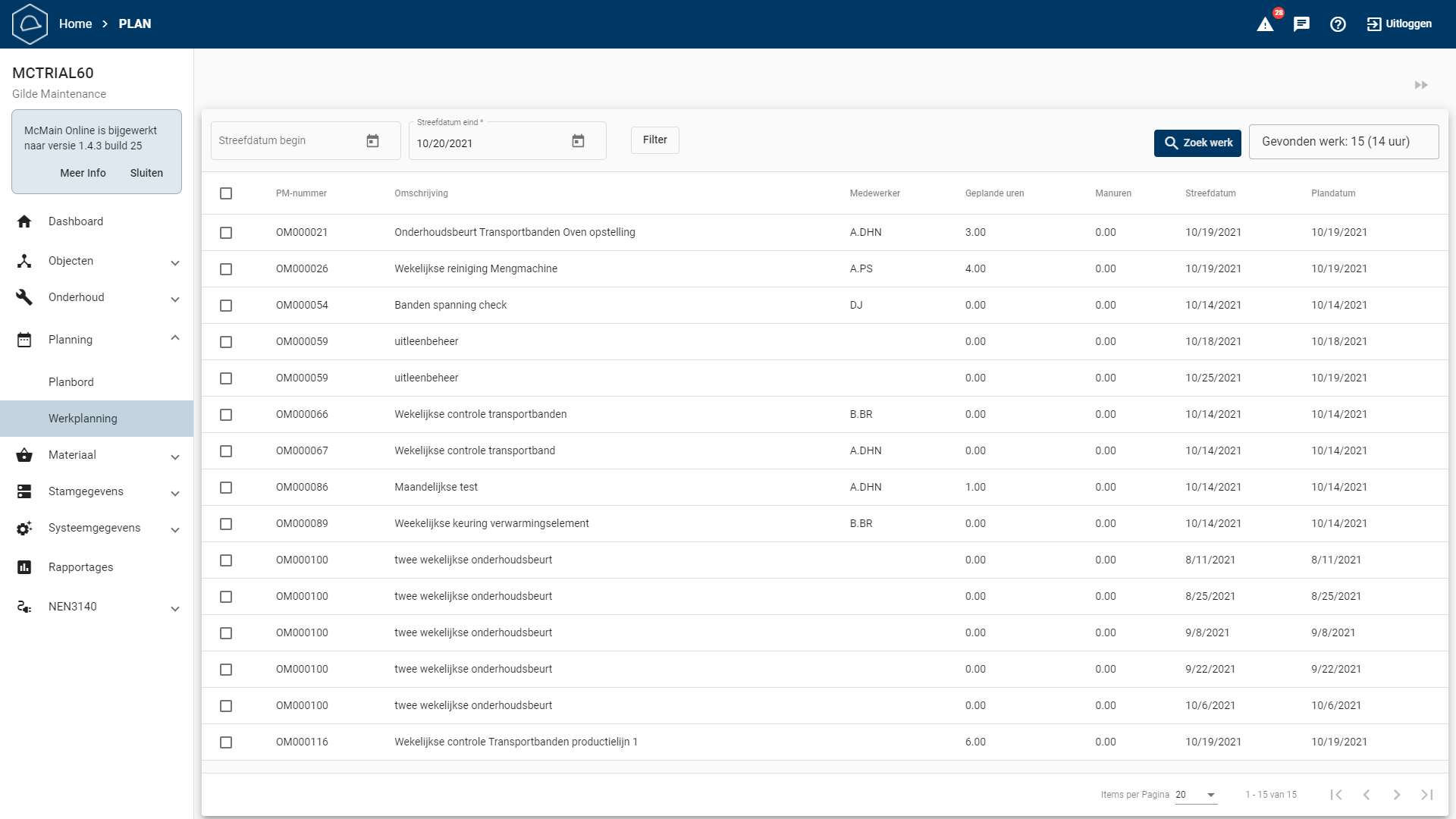Click the help question mark icon

[x=1338, y=24]
